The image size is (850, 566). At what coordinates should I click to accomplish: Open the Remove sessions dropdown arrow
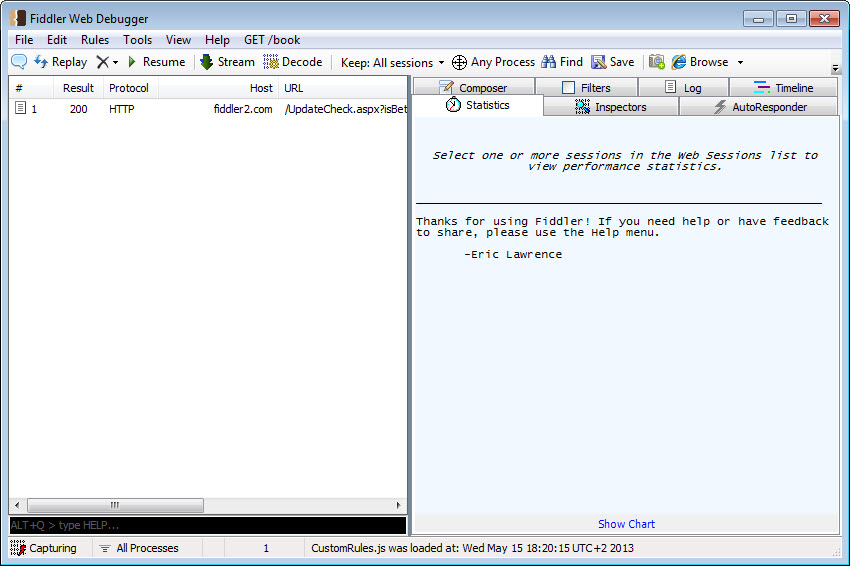tap(115, 62)
